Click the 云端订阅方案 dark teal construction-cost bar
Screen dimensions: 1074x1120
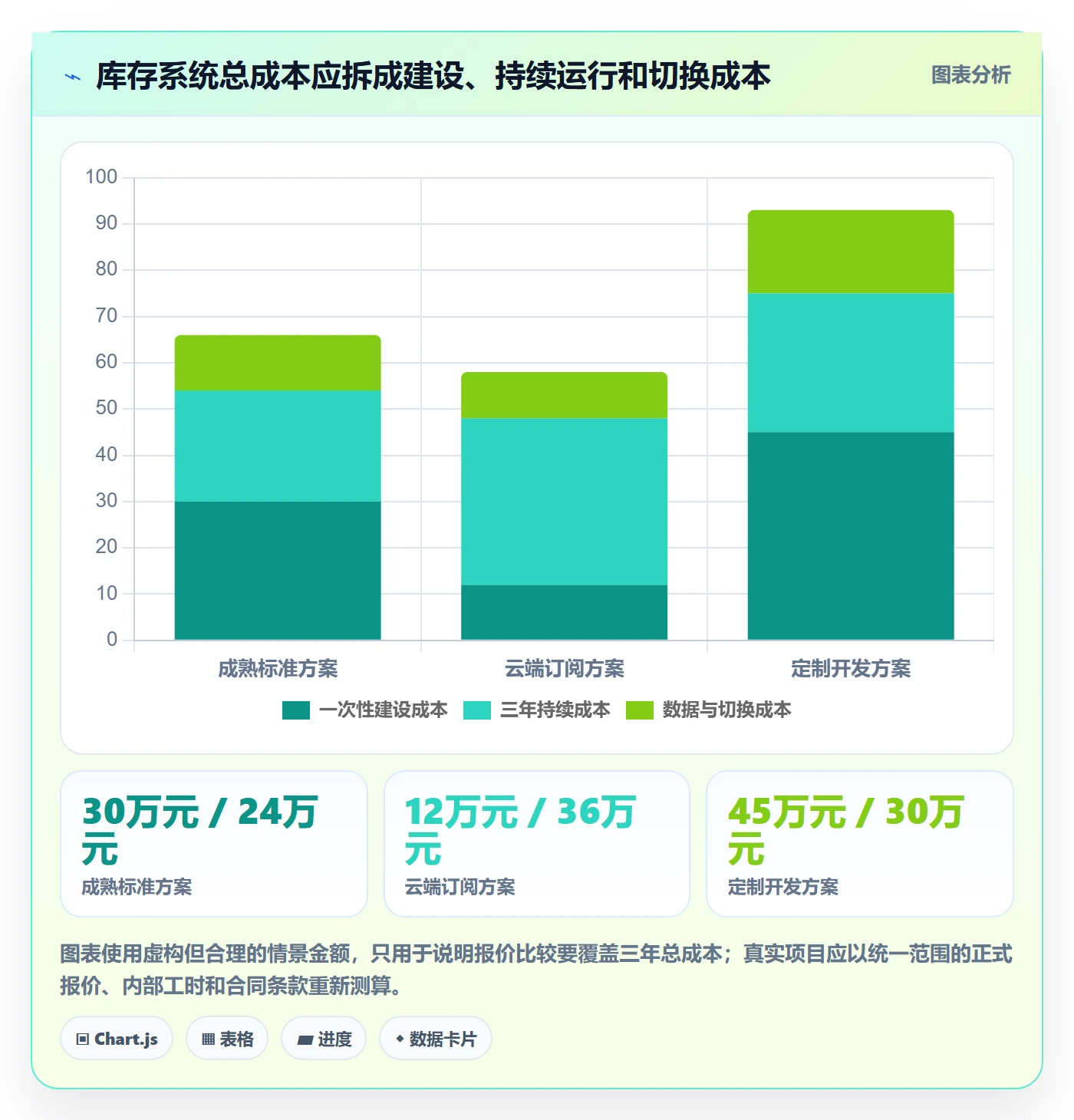coord(564,612)
